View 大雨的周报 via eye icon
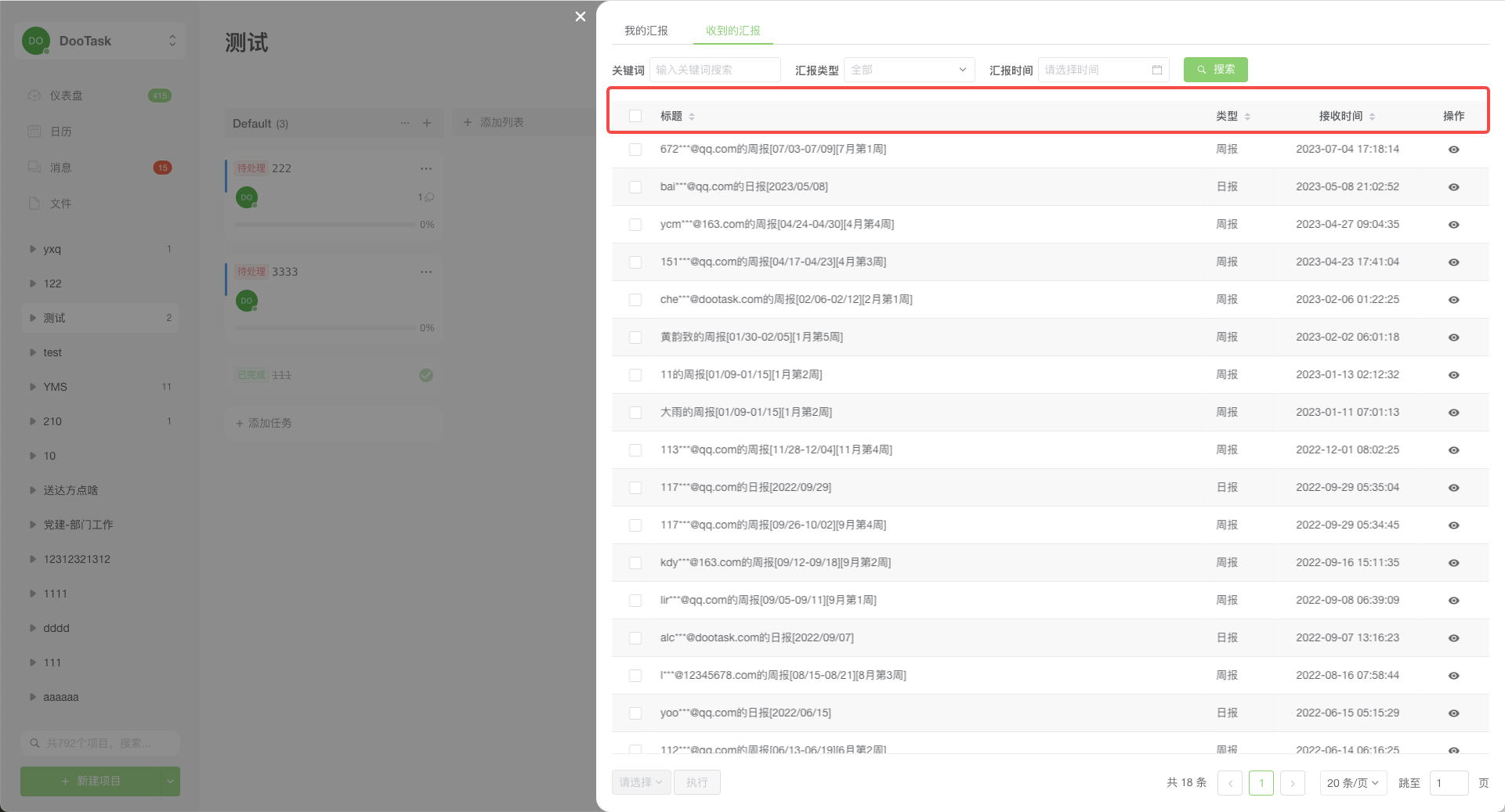 coord(1453,413)
